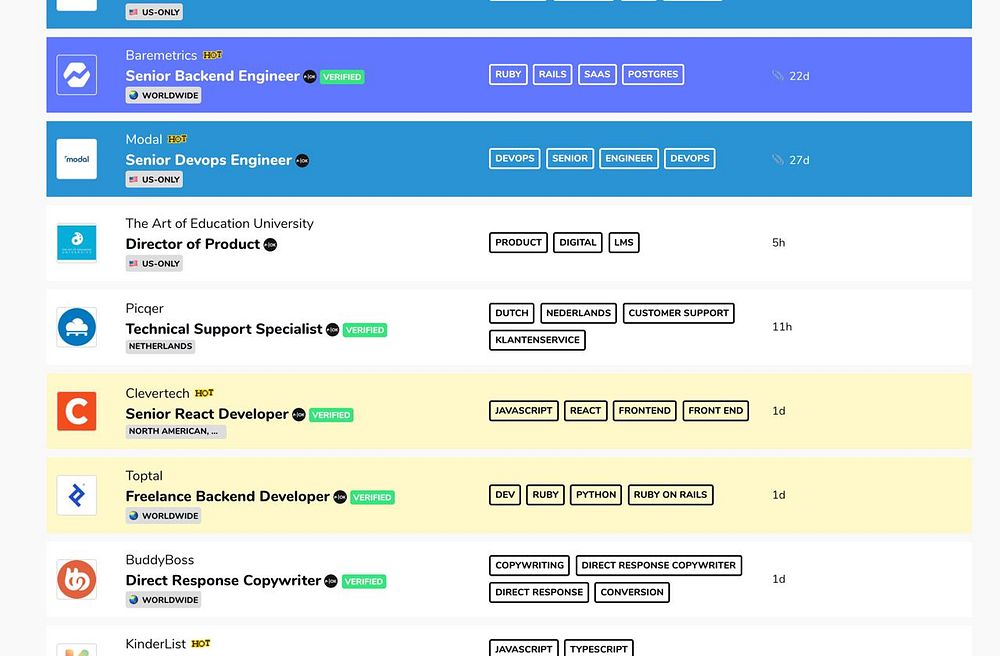
Task: Open the Technical Support Specialist job listing
Action: 224,329
